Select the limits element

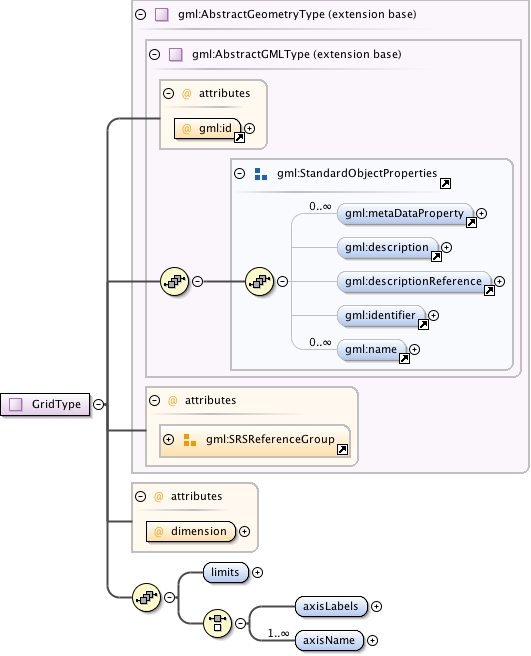(x=226, y=572)
